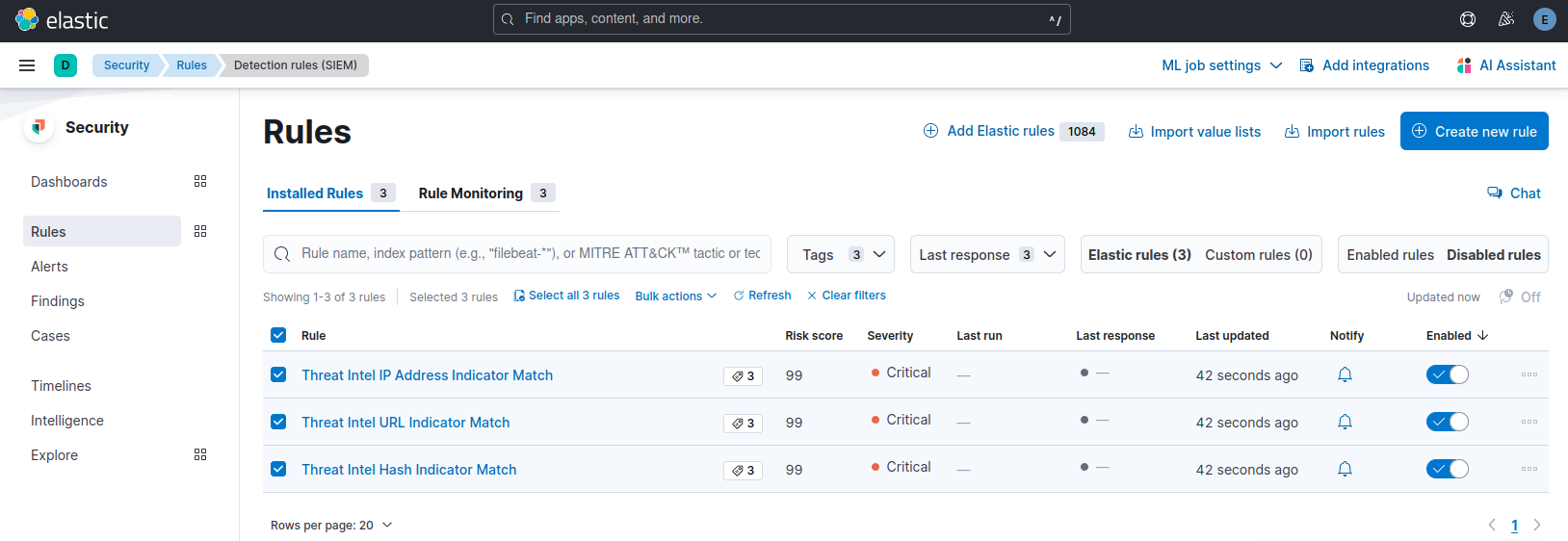Disable the IP Address Indicator Match rule switch
1568x541 pixels.
[1448, 374]
